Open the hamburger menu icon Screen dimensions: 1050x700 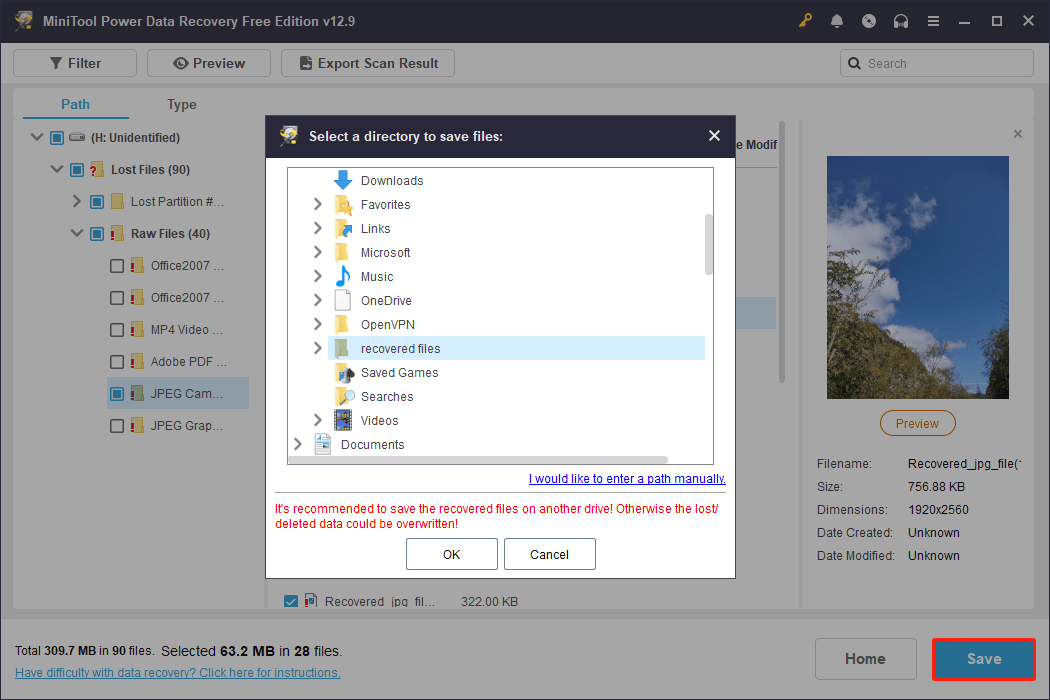click(933, 21)
